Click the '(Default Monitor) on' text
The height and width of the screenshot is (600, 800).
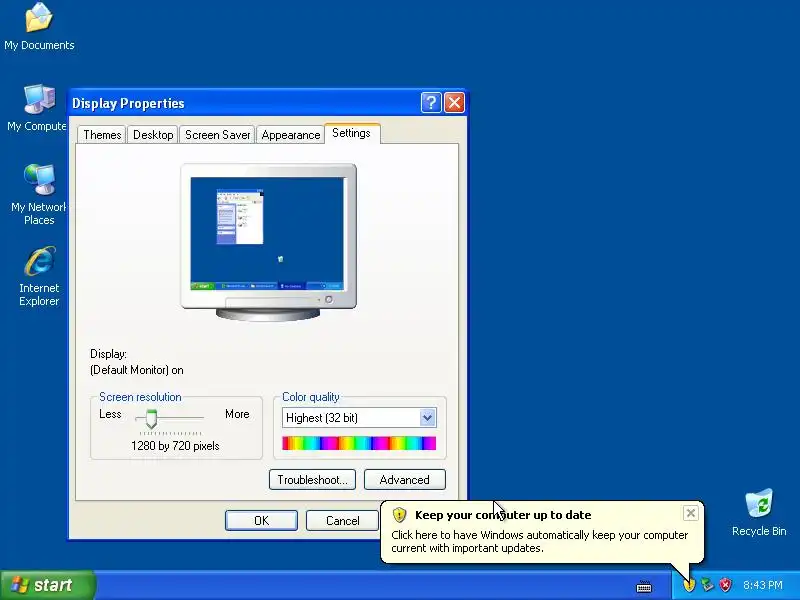tap(137, 370)
